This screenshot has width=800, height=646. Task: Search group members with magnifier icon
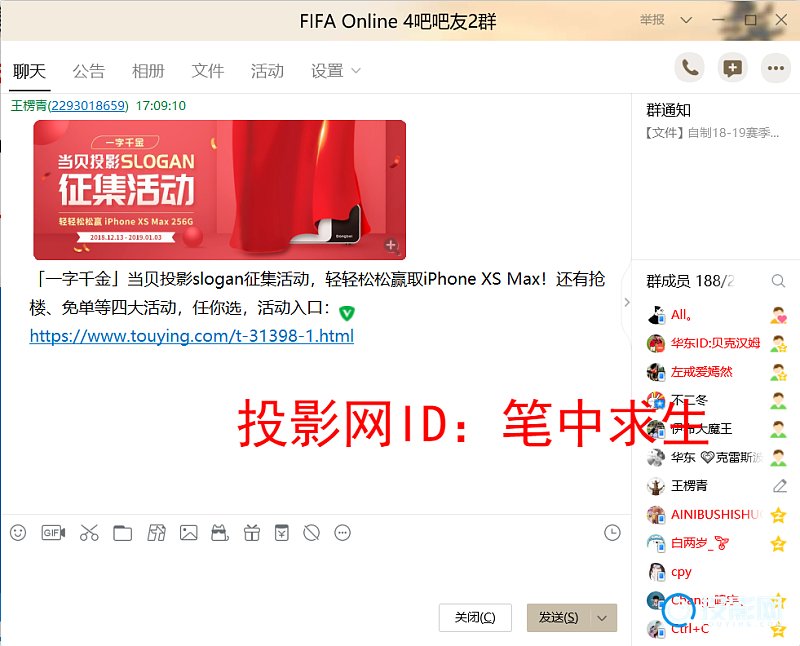click(778, 281)
